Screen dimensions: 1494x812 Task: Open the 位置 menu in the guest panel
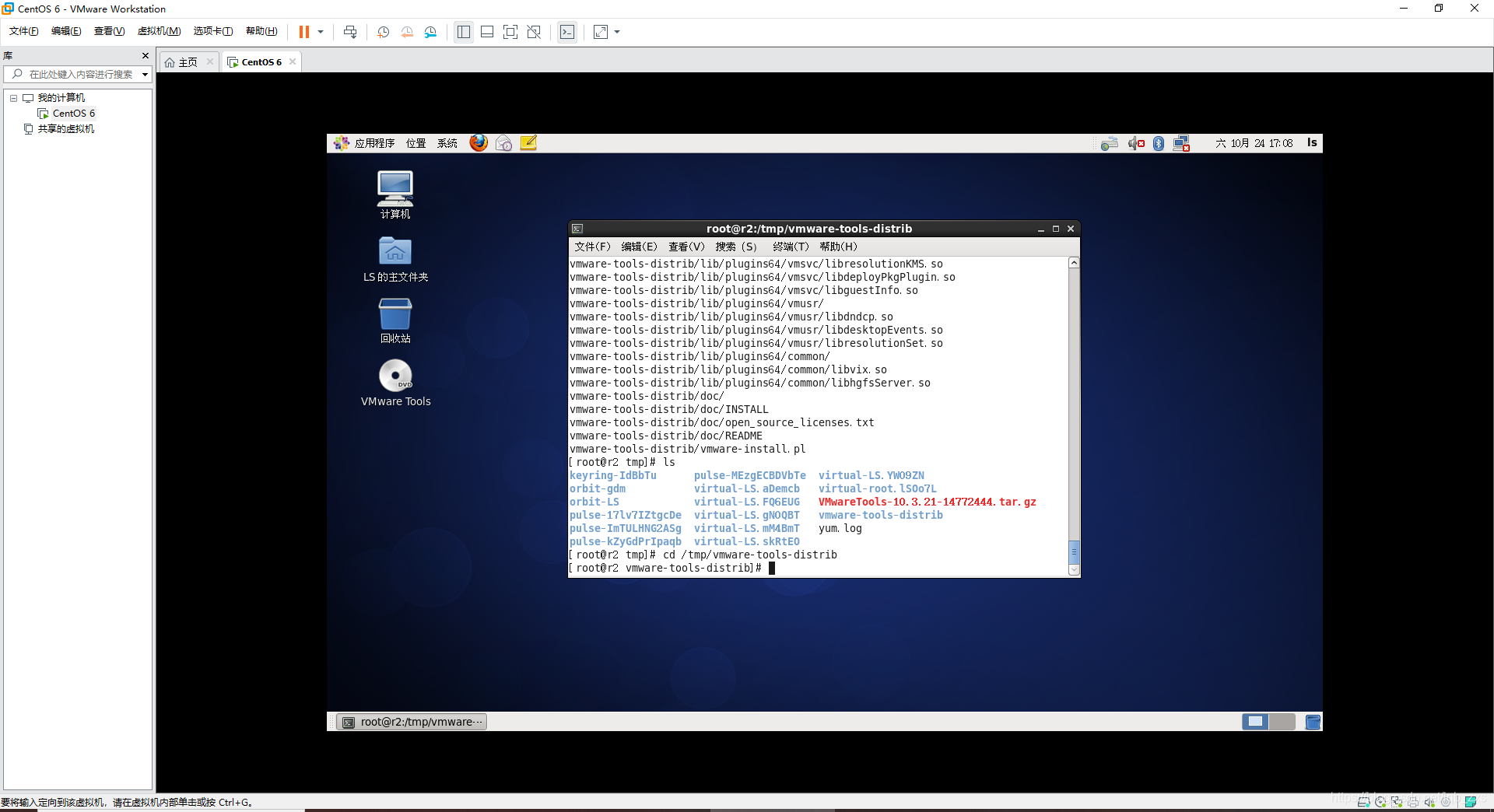click(x=416, y=143)
